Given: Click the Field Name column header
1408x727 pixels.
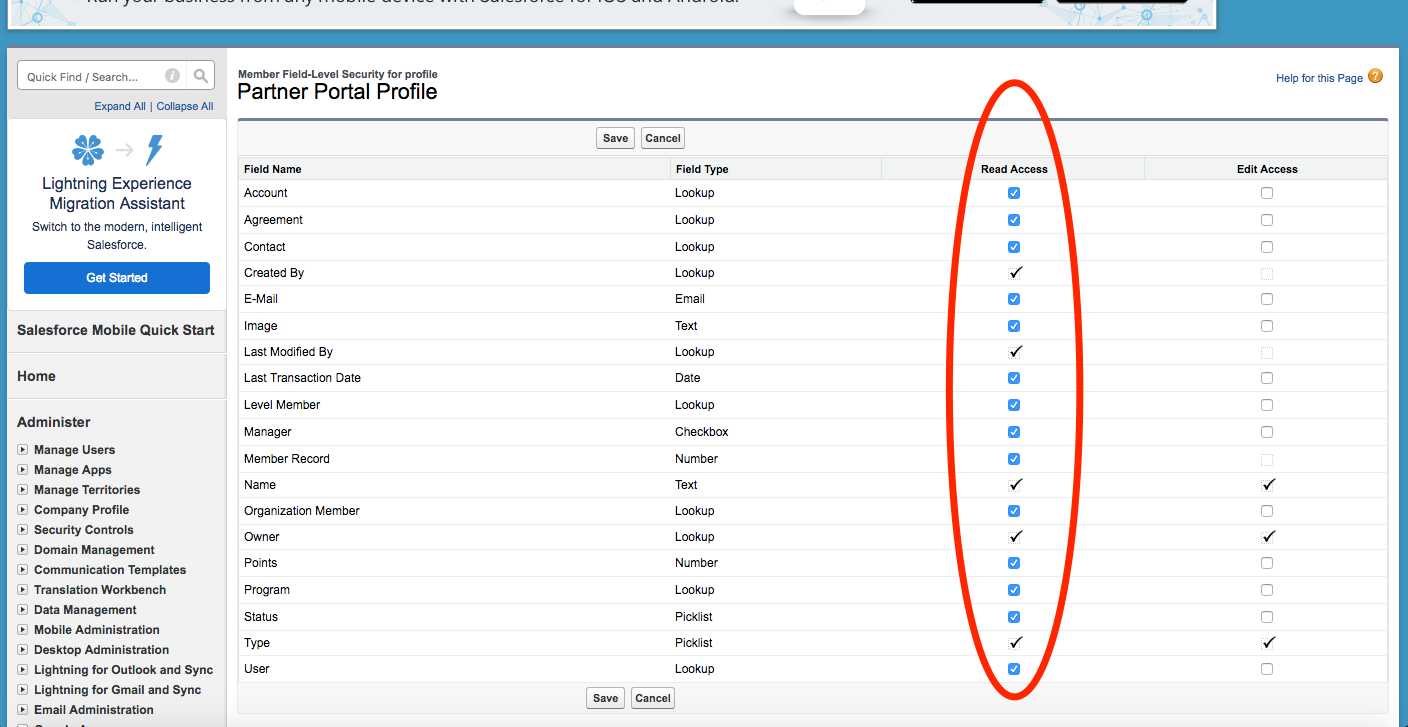Looking at the screenshot, I should 273,169.
